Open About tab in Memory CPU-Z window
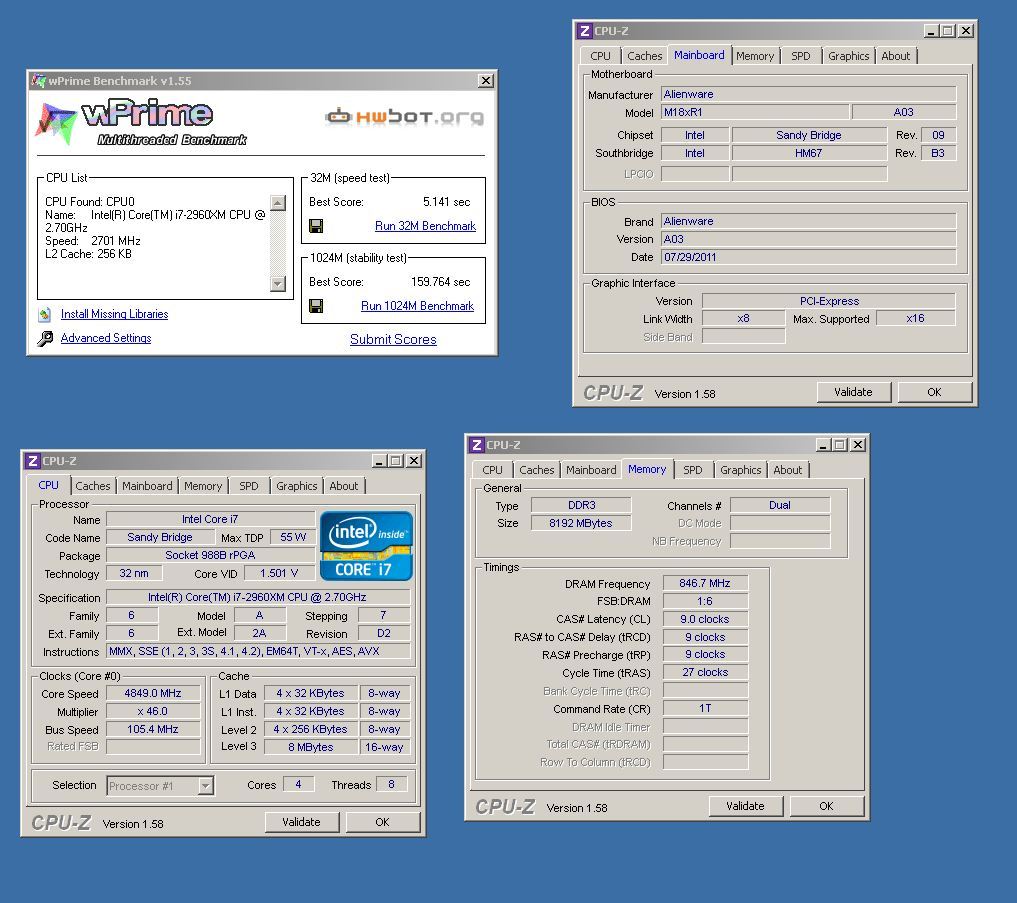The height and width of the screenshot is (903, 1017). coord(787,470)
